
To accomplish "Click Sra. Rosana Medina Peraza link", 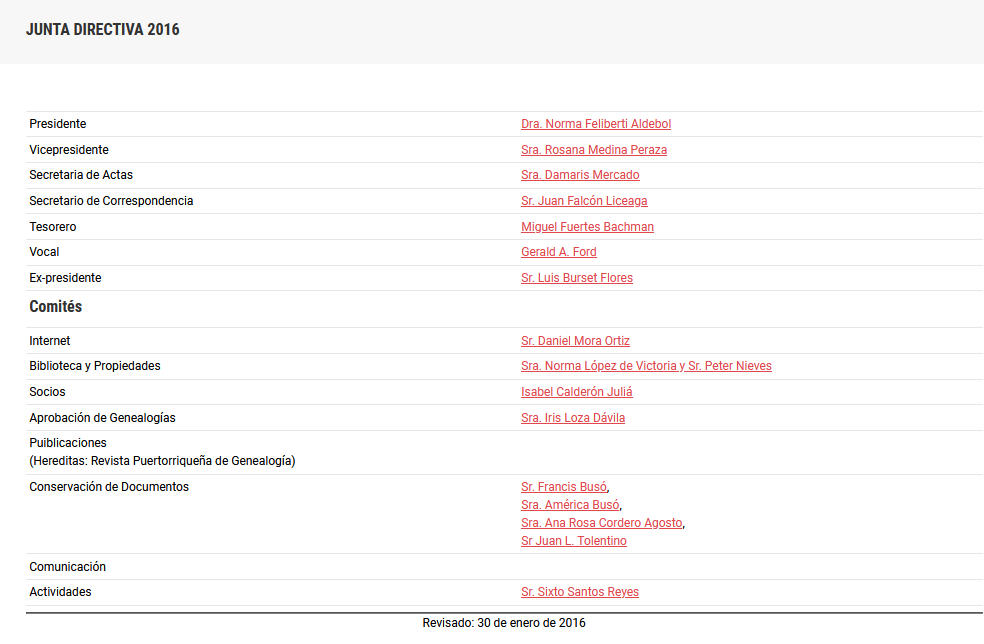I will pos(593,150).
